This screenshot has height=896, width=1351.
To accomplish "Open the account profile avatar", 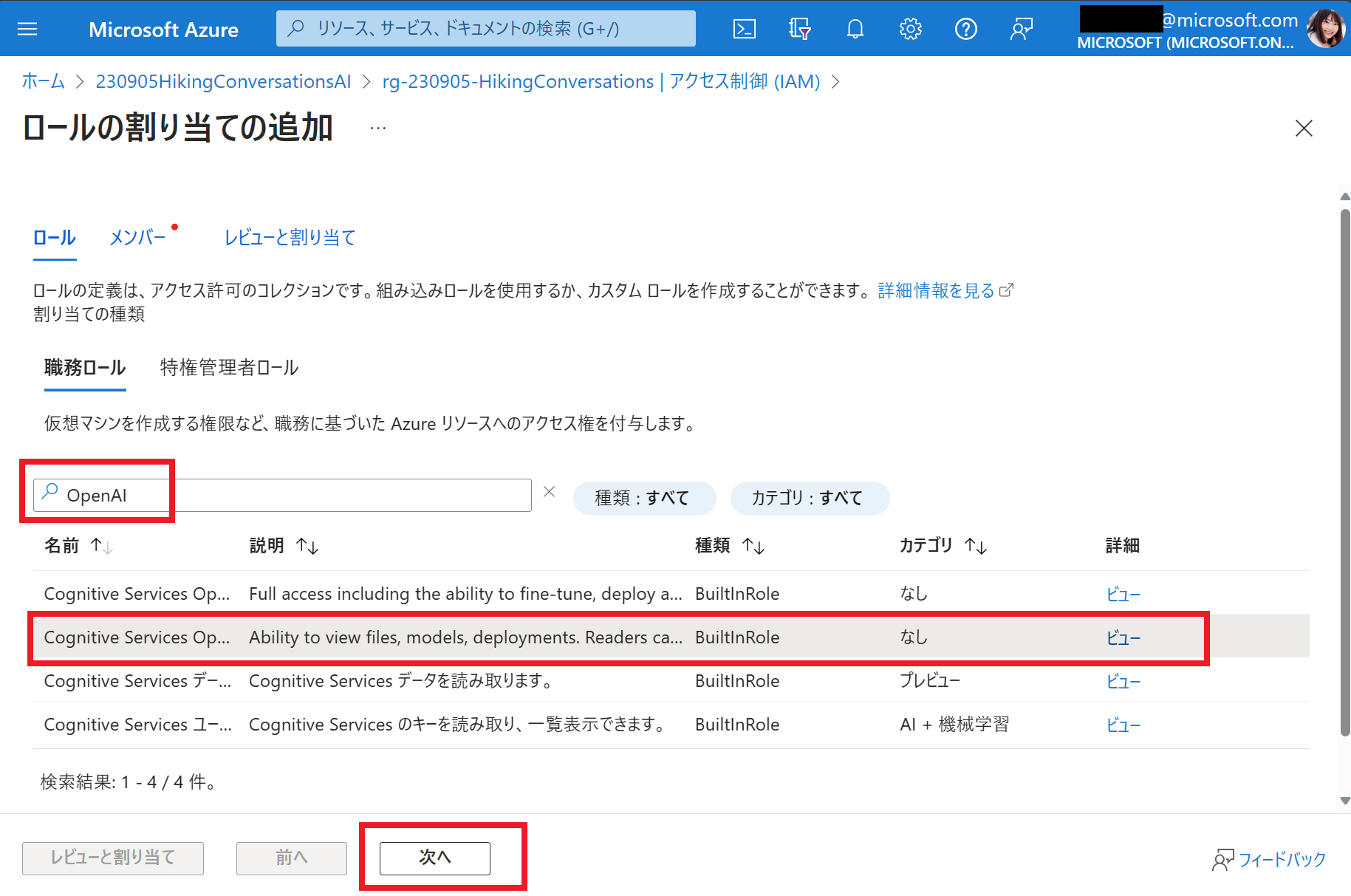I will 1325,29.
